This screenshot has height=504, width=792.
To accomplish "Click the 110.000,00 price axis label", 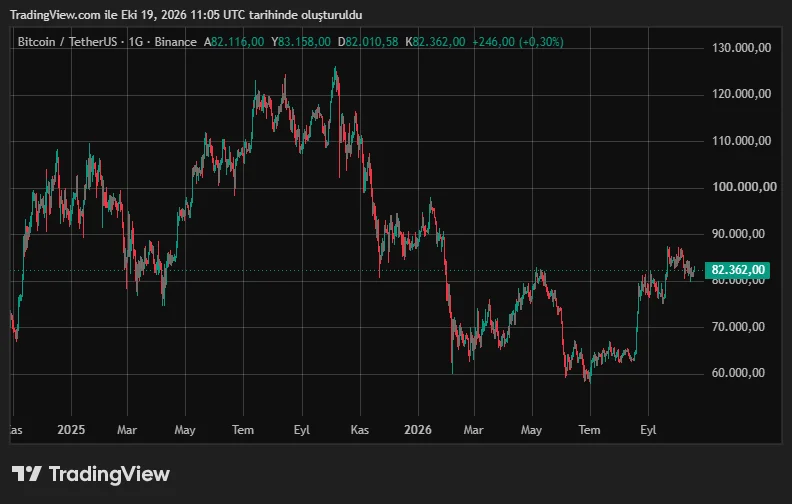I will [741, 141].
